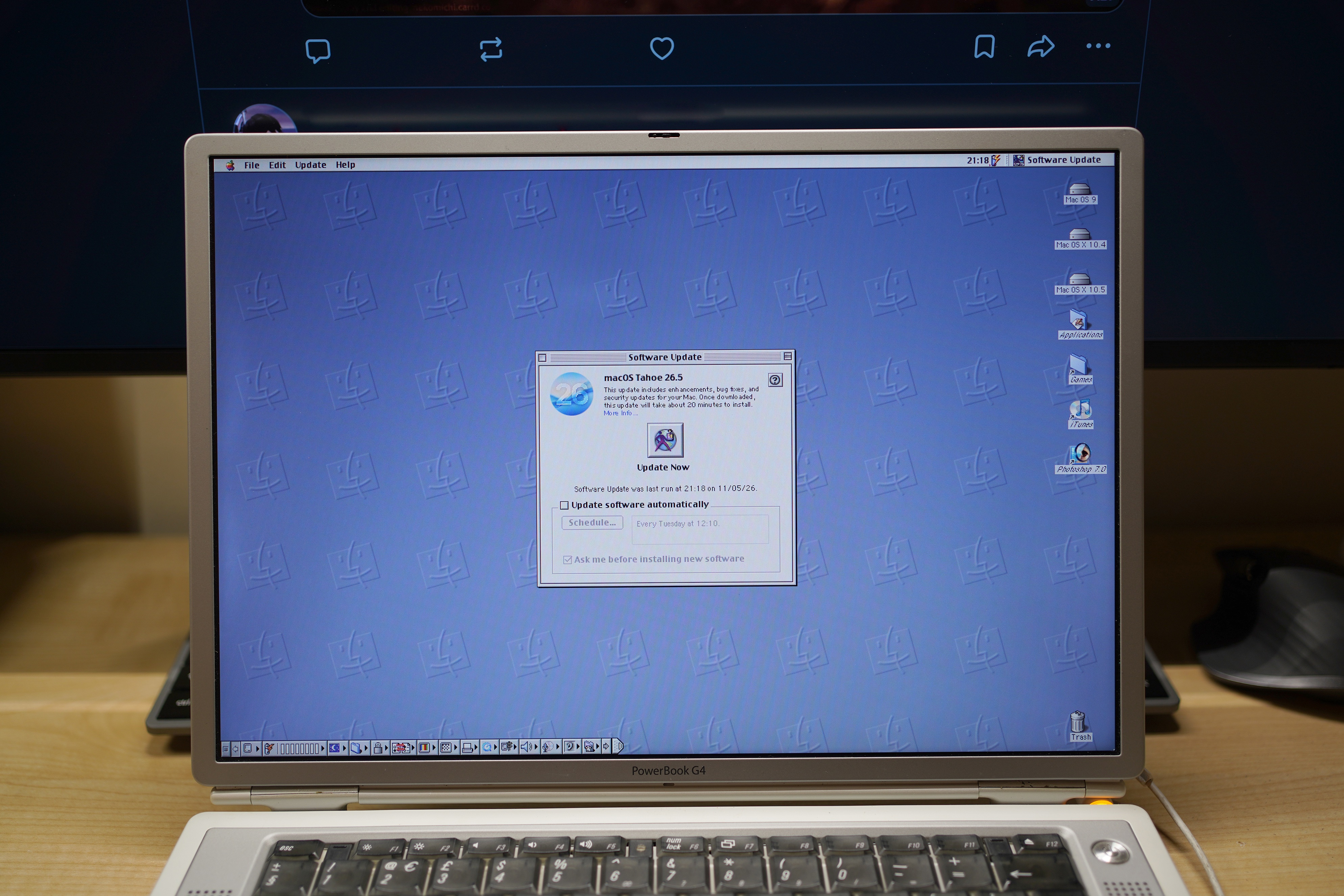Screen dimensions: 1344x896
Task: Click the Update Now icon button
Action: [665, 440]
